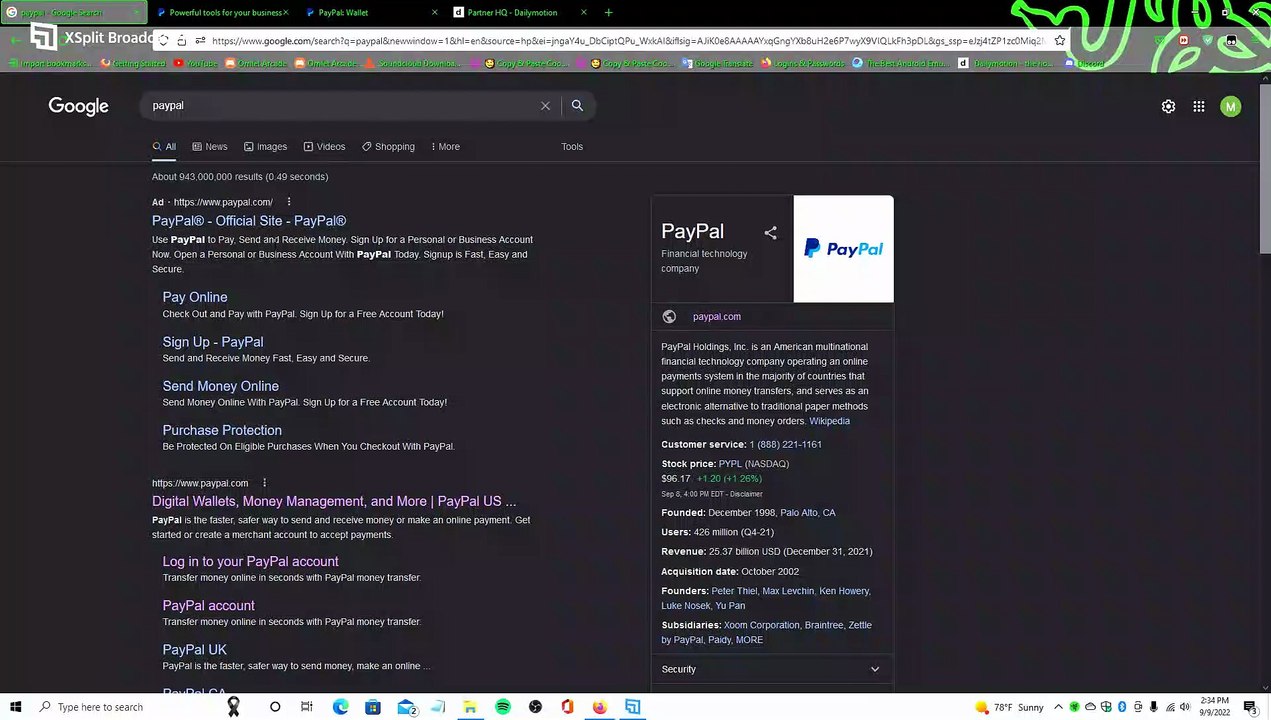This screenshot has width=1271, height=720.
Task: Open Pay Online sitelink
Action: (195, 297)
